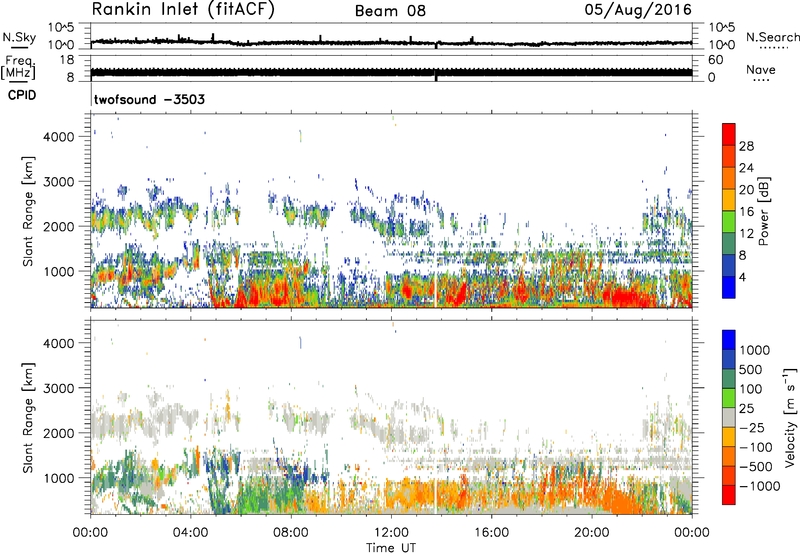800x554 pixels.
Task: Click the 'Rankin Inlet (fitACF)' plot title
Action: pos(183,9)
